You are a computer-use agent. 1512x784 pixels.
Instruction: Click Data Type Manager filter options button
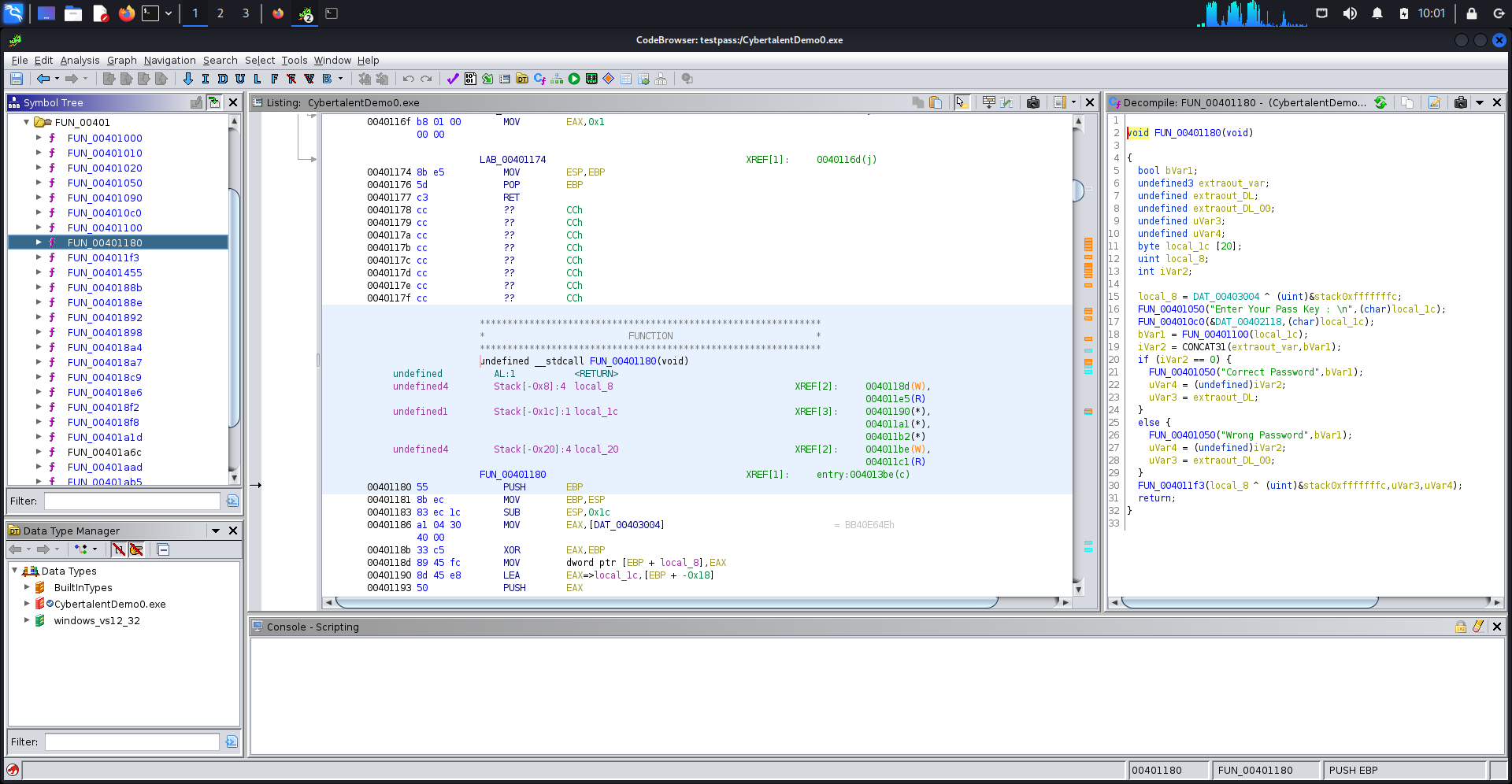[232, 741]
